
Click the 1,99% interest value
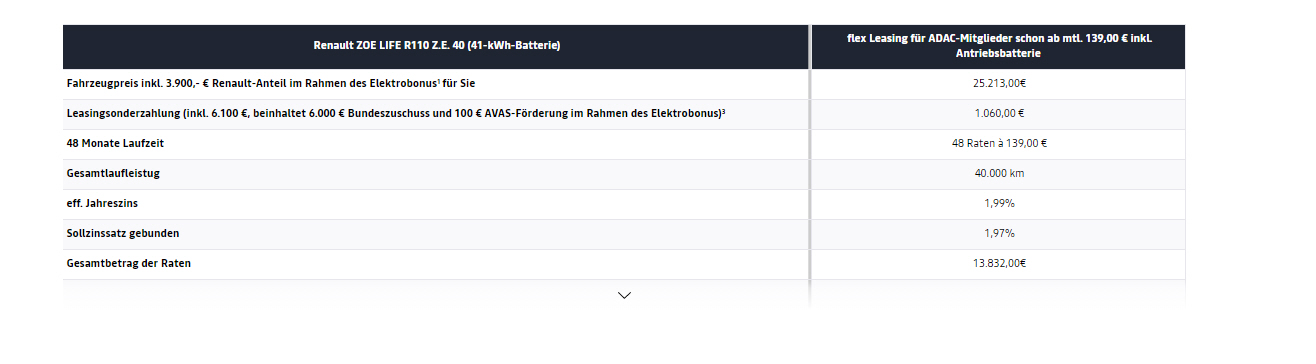coord(999,203)
